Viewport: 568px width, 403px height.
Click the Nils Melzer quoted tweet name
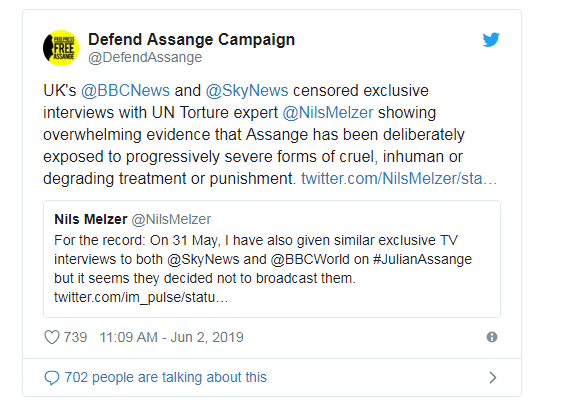[91, 219]
